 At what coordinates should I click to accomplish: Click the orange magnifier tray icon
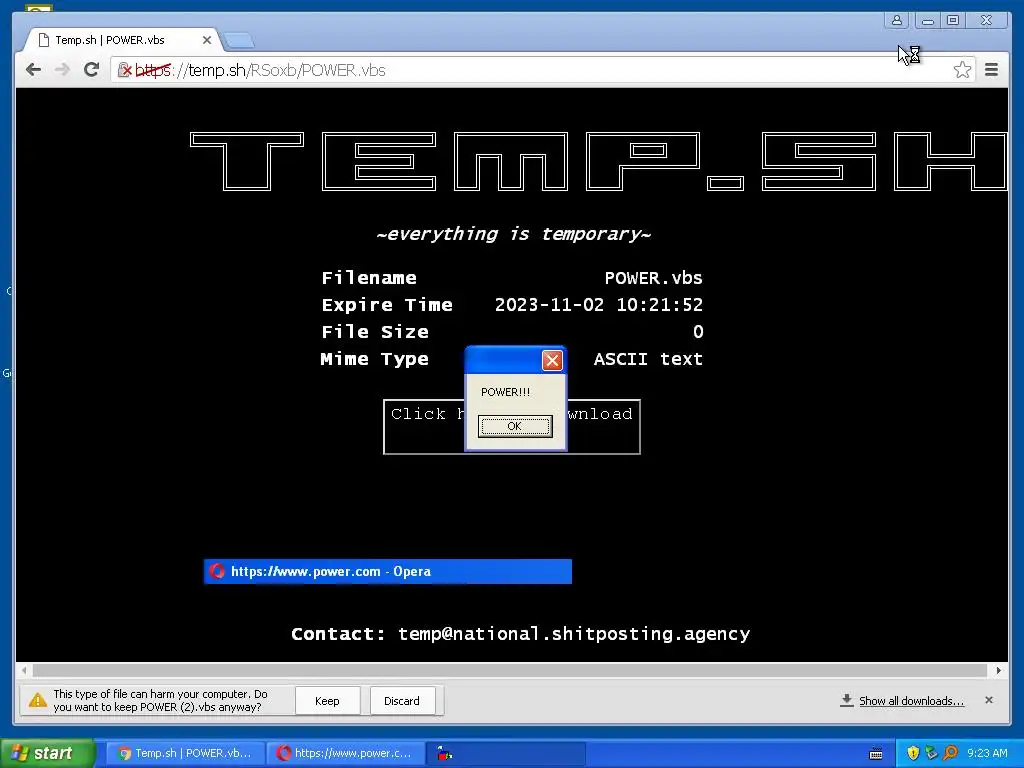coord(950,753)
